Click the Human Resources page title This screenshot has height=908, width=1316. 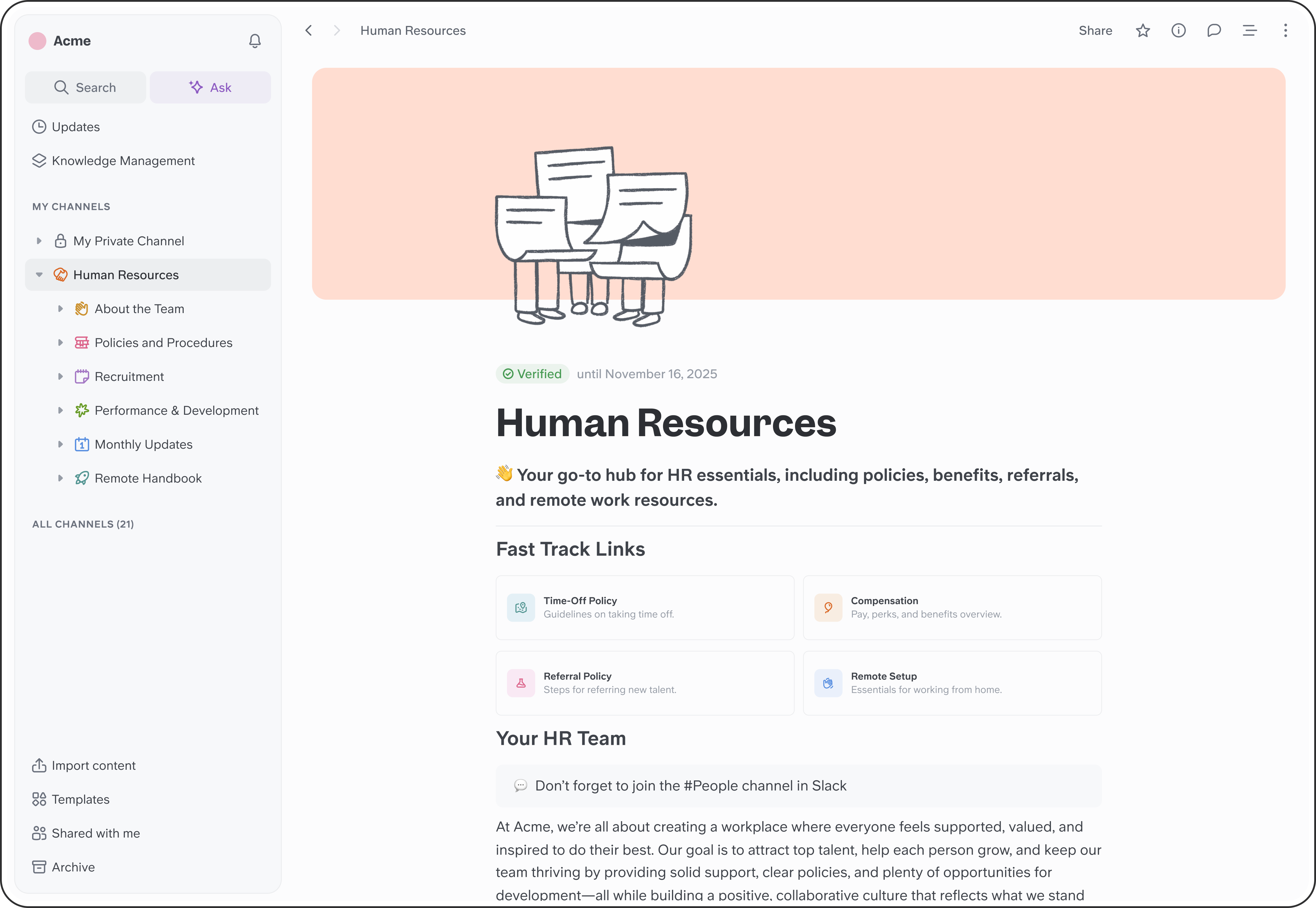666,423
